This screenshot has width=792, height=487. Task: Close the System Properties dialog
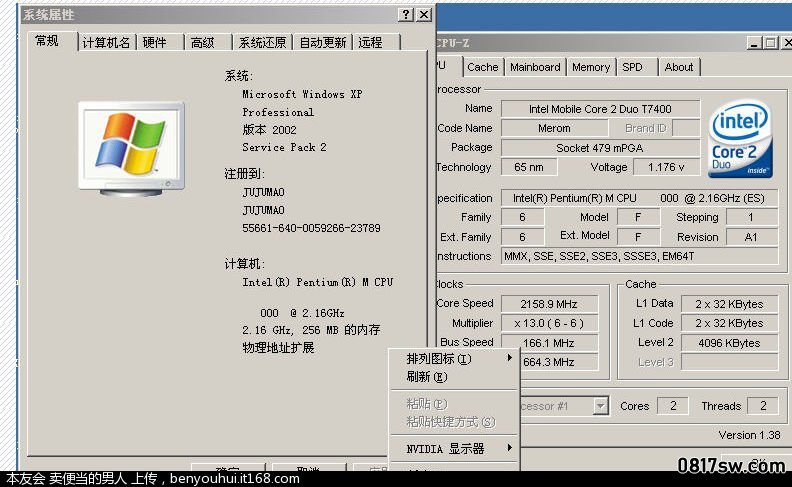point(424,15)
